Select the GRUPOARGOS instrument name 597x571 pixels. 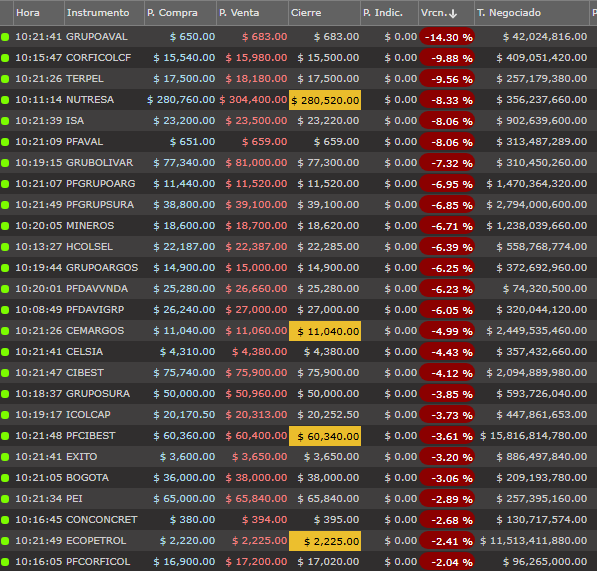point(102,268)
